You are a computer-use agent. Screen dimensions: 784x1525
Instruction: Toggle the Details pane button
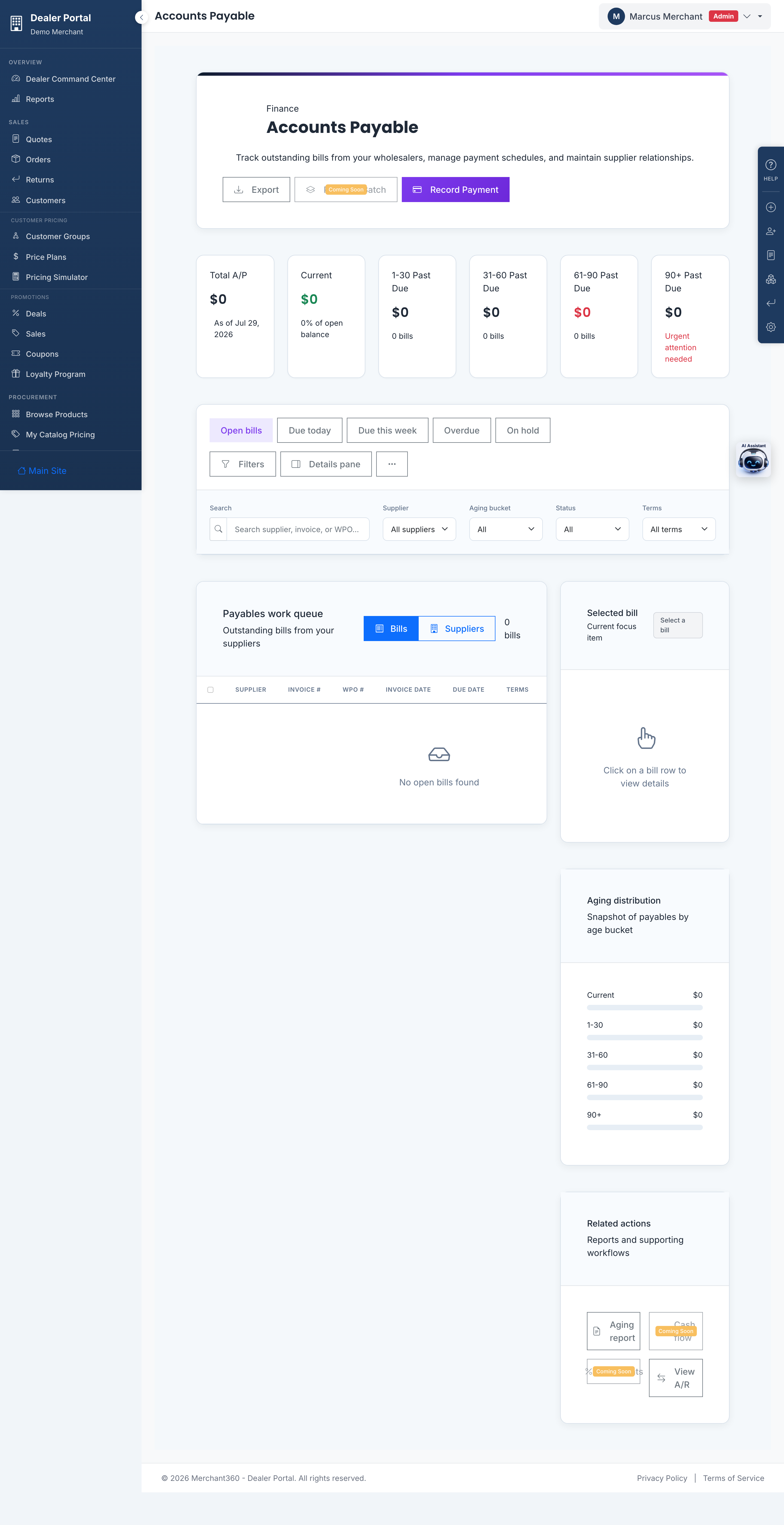point(326,464)
